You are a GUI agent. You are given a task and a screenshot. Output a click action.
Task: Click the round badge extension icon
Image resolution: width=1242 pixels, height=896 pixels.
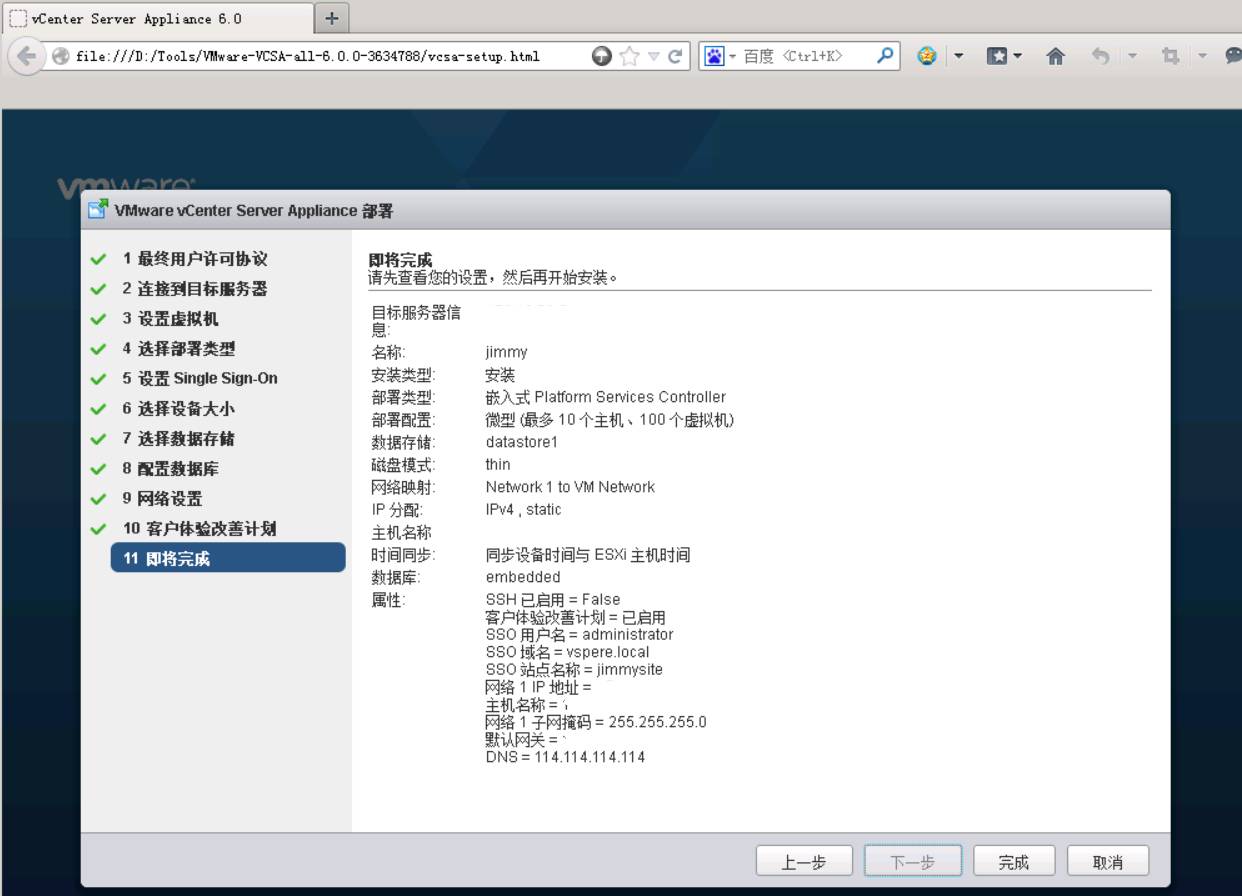927,56
